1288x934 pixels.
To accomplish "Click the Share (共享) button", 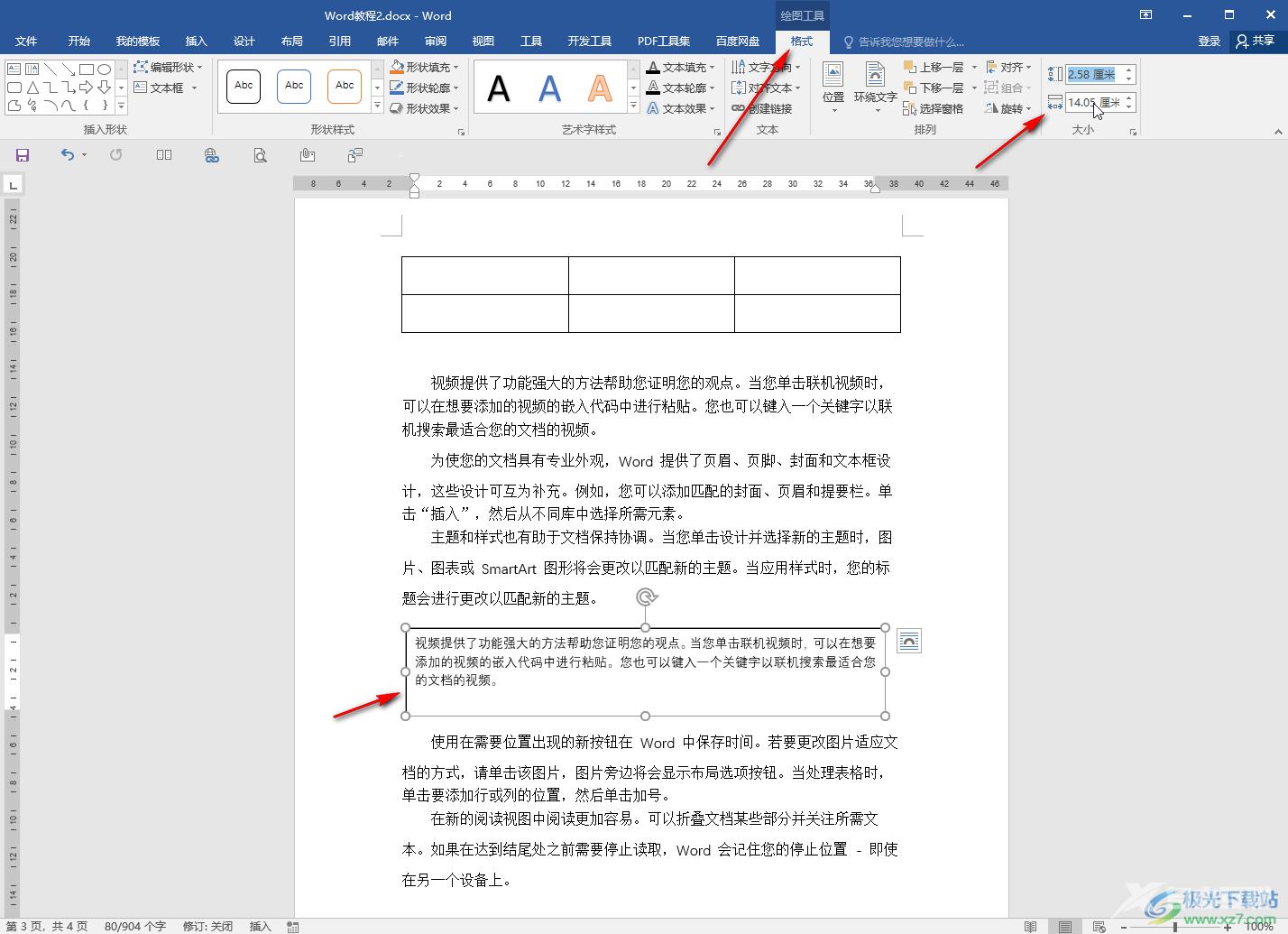I will pyautogui.click(x=1256, y=42).
